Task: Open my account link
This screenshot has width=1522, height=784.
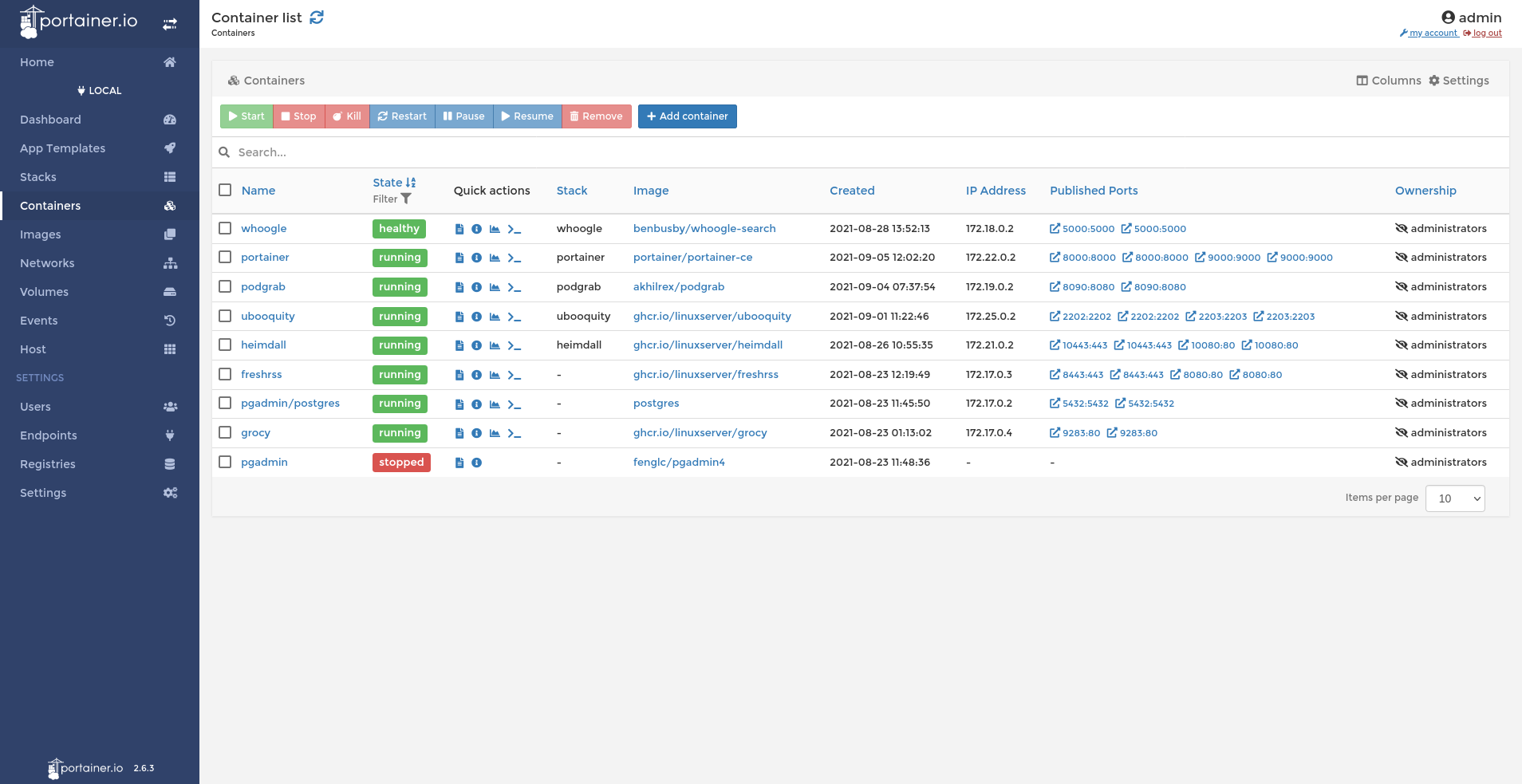Action: pyautogui.click(x=1429, y=33)
